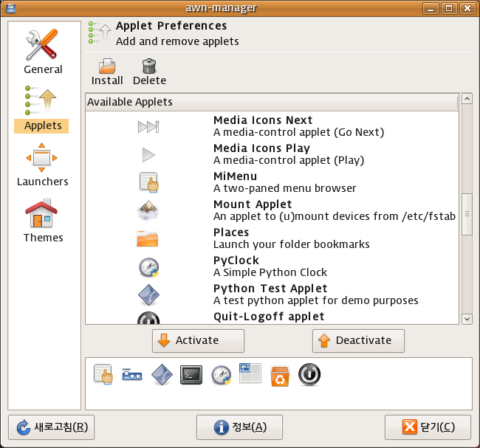The image size is (480, 448).
Task: Select the terminal applet in active list
Action: click(191, 375)
